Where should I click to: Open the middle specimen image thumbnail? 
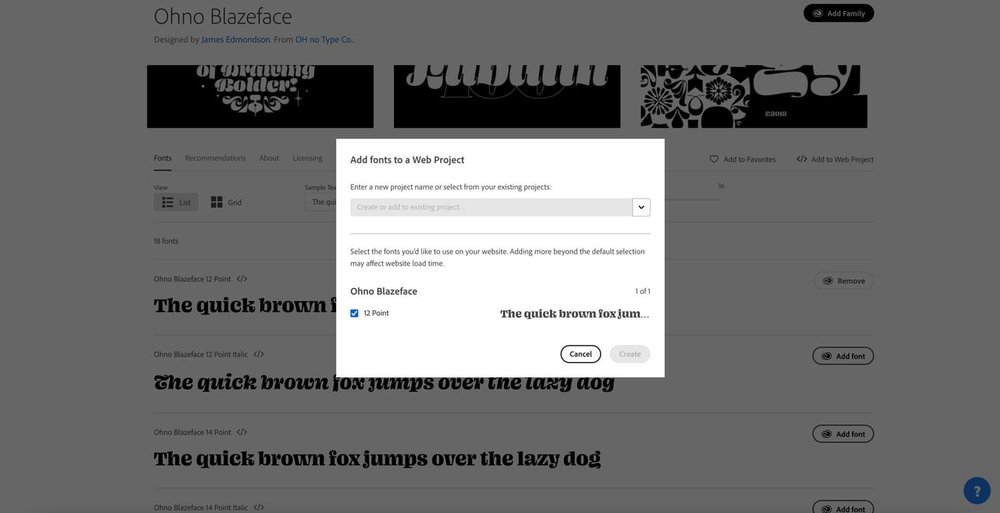tap(507, 96)
